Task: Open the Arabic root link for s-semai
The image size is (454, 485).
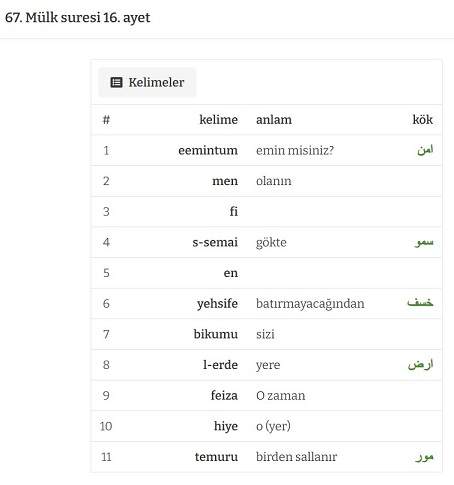Action: (424, 242)
